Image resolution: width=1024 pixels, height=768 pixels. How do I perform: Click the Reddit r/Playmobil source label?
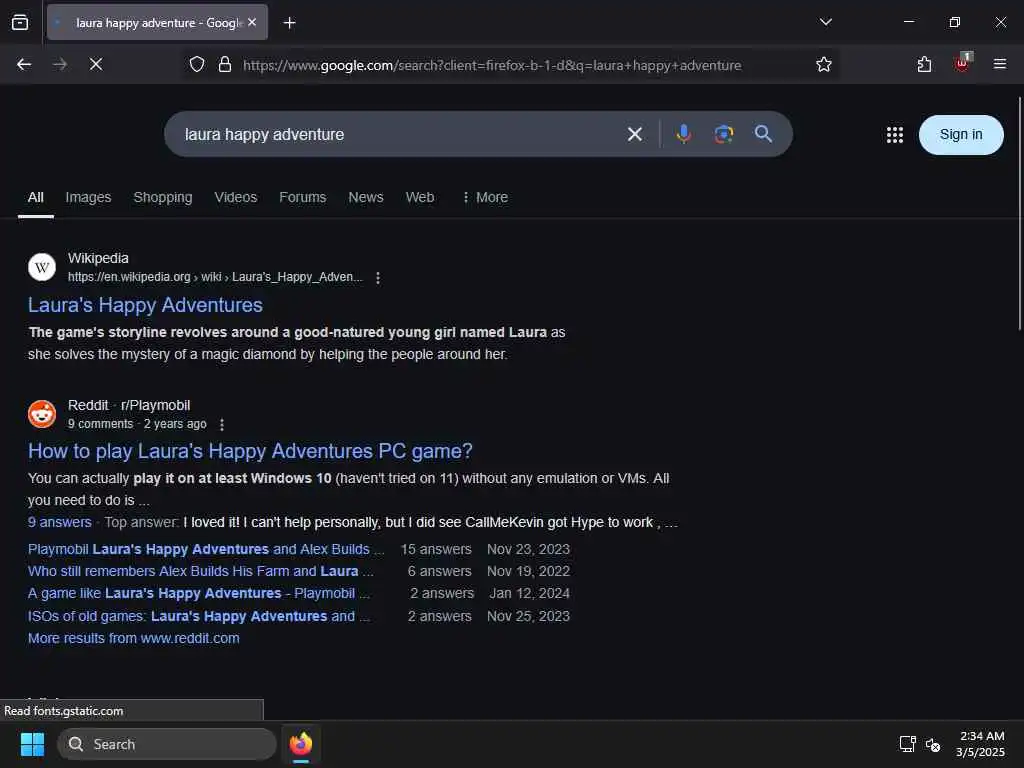pos(129,406)
